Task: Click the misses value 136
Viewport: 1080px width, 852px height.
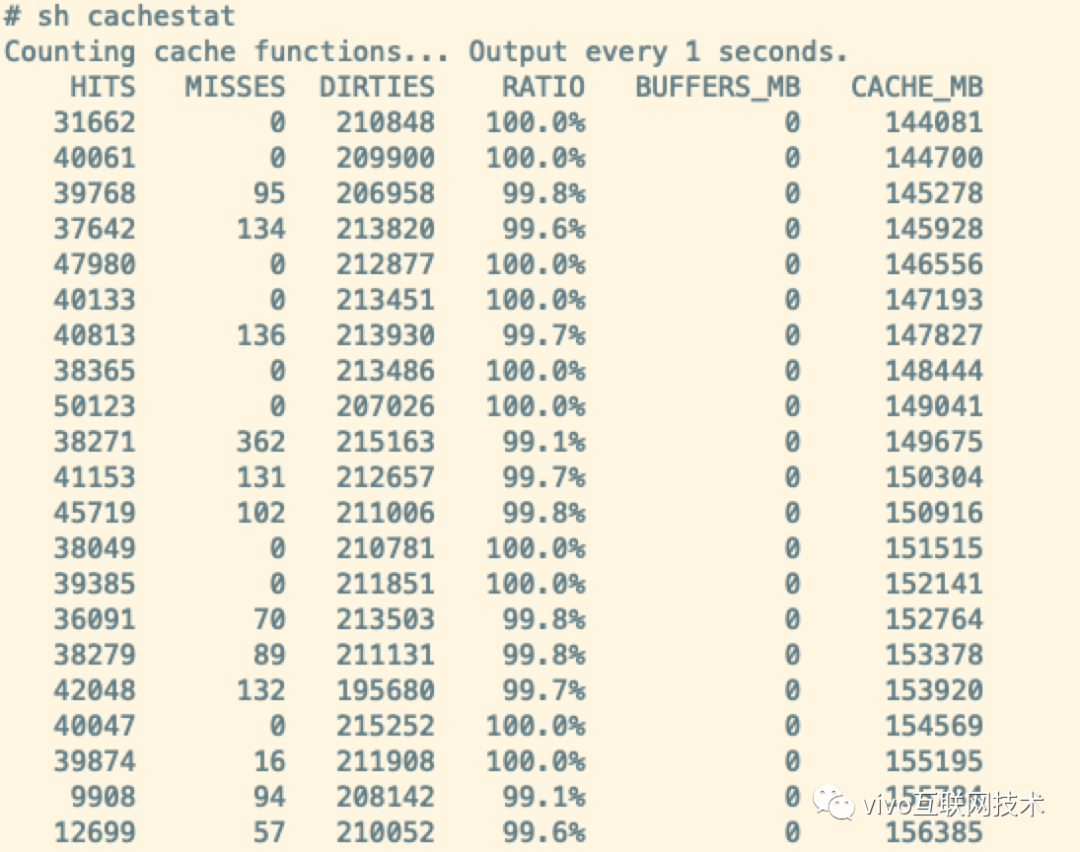Action: coord(261,335)
